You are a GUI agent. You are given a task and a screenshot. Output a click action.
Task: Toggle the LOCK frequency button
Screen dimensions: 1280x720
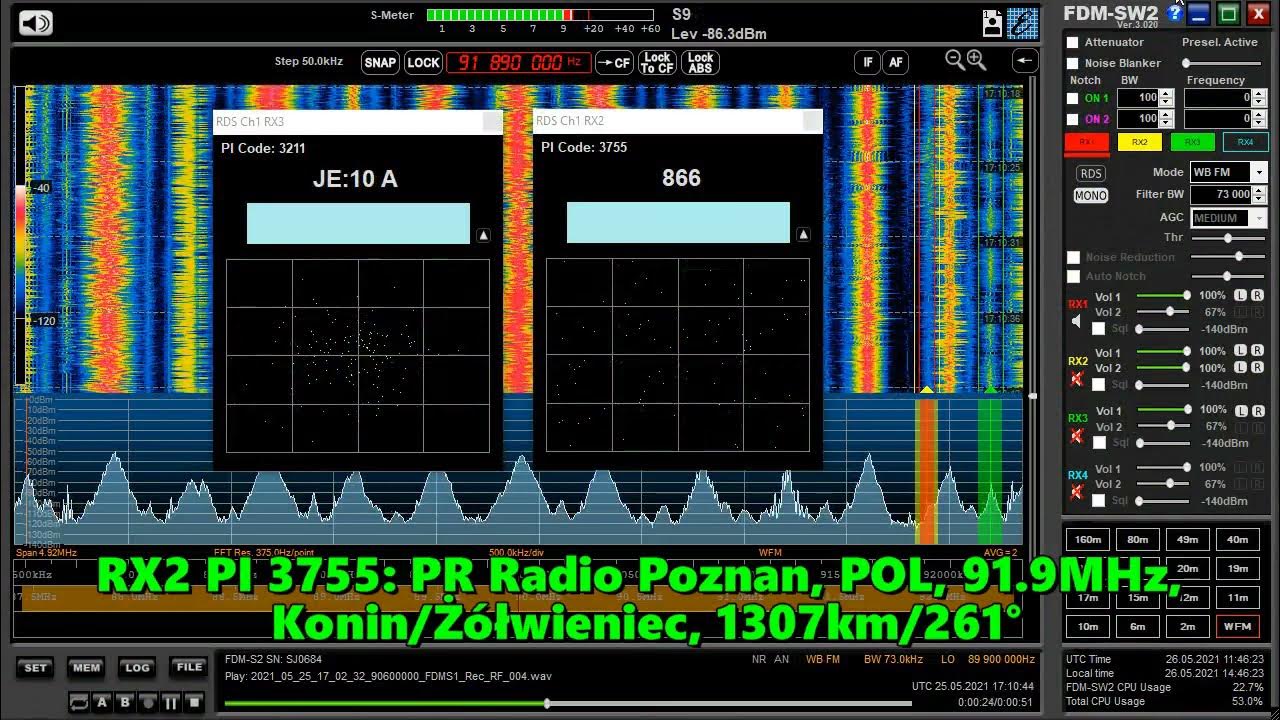(x=423, y=62)
